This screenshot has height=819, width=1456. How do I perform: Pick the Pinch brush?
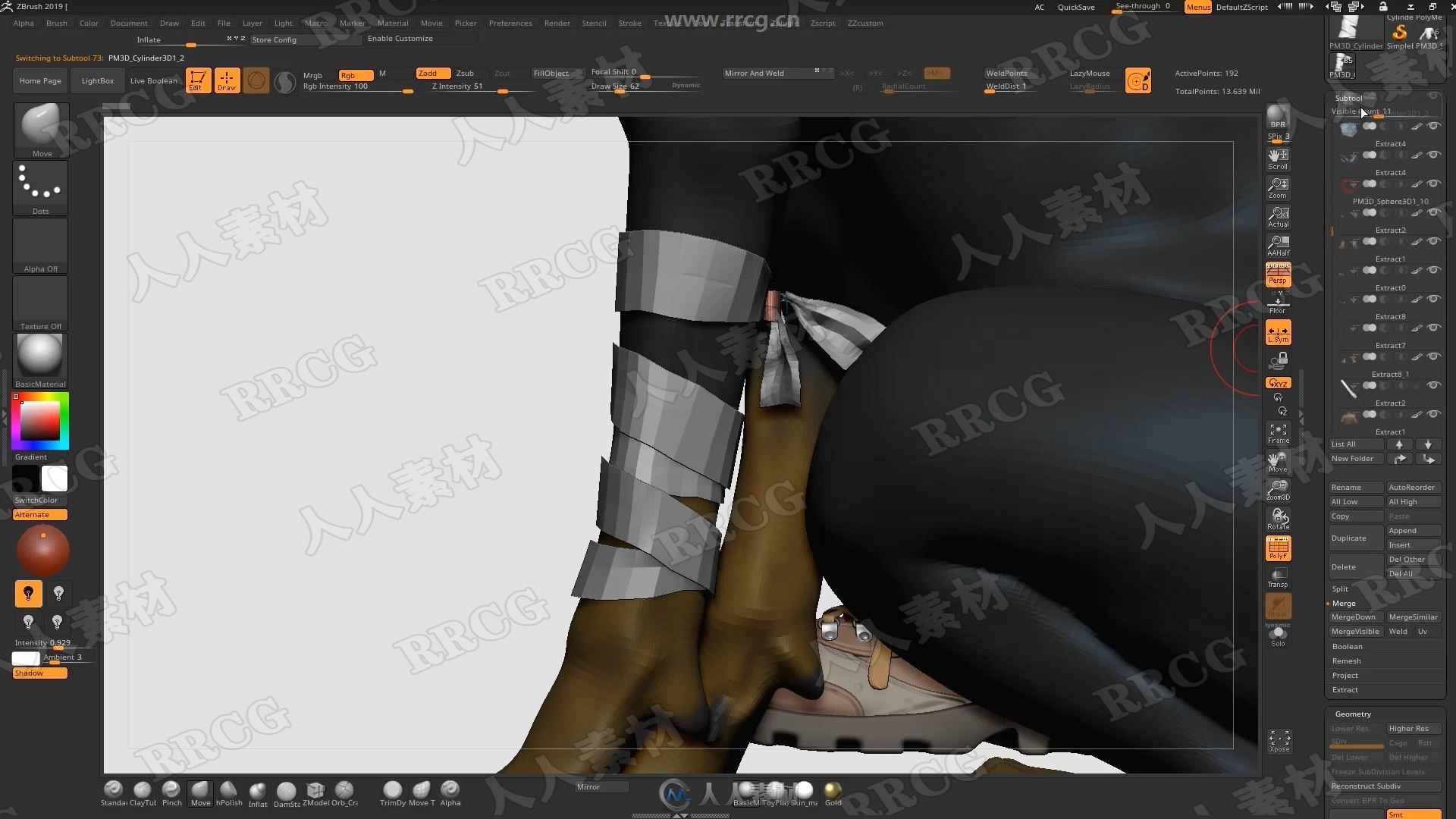pos(171,794)
